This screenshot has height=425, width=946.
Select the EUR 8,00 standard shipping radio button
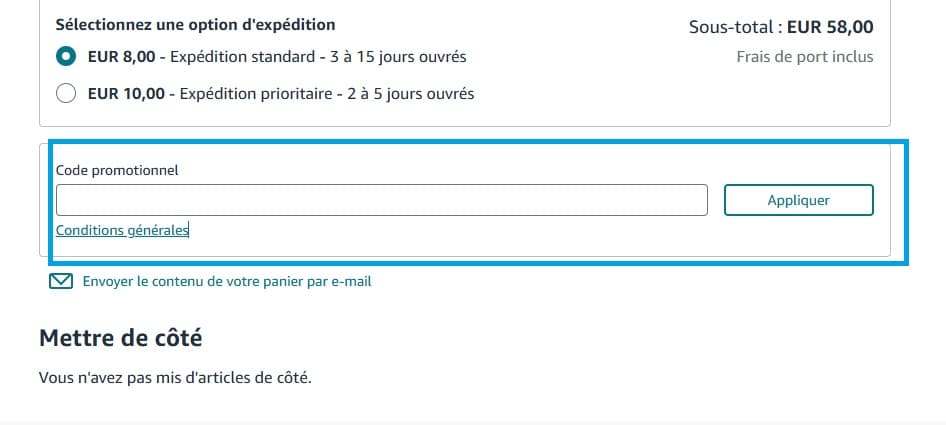click(66, 56)
